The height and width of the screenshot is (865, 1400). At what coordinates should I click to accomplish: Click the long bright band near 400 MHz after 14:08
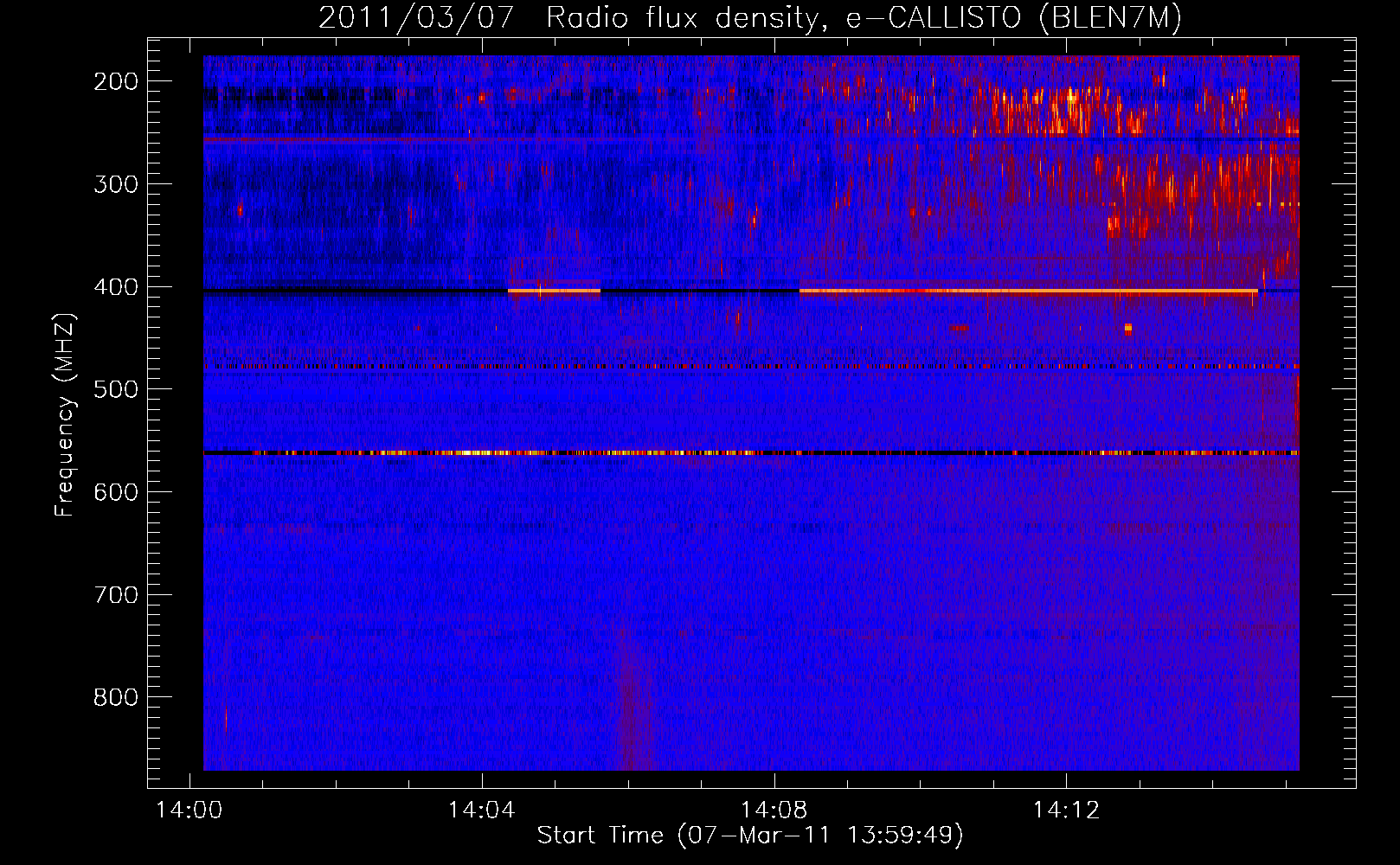point(1029,292)
